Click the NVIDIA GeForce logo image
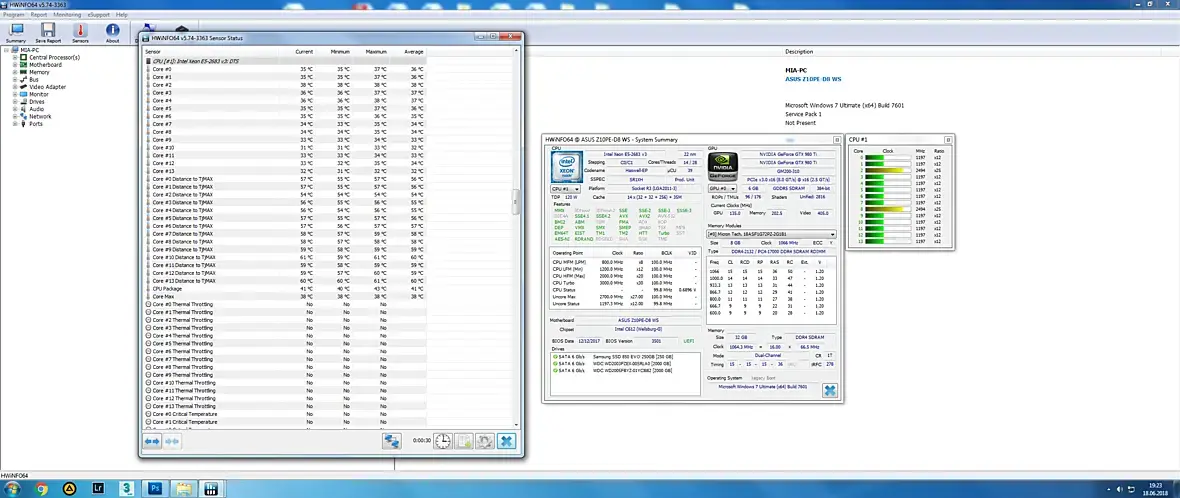 (x=723, y=167)
